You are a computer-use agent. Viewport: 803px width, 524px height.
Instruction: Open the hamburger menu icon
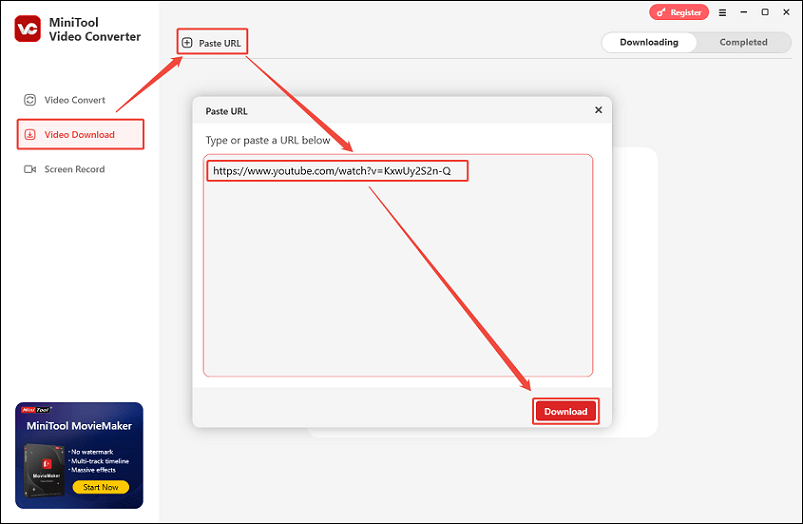[722, 12]
